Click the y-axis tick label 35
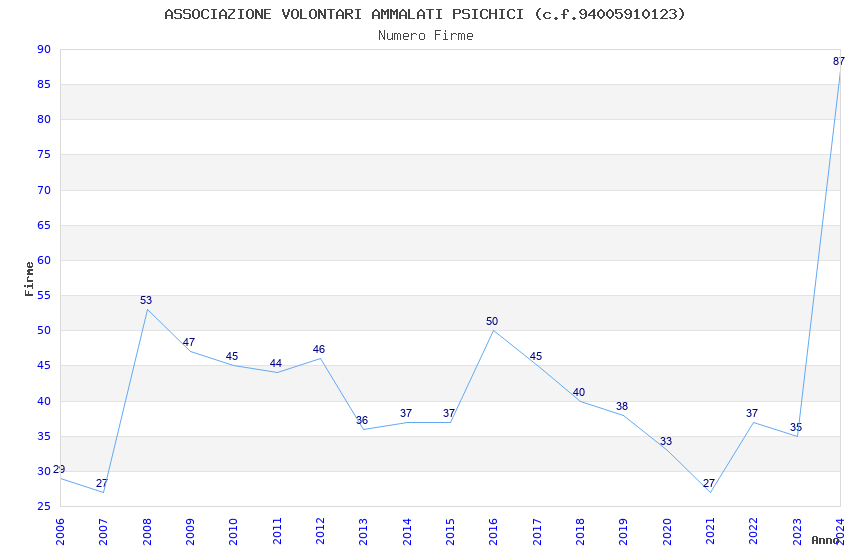 (44, 437)
